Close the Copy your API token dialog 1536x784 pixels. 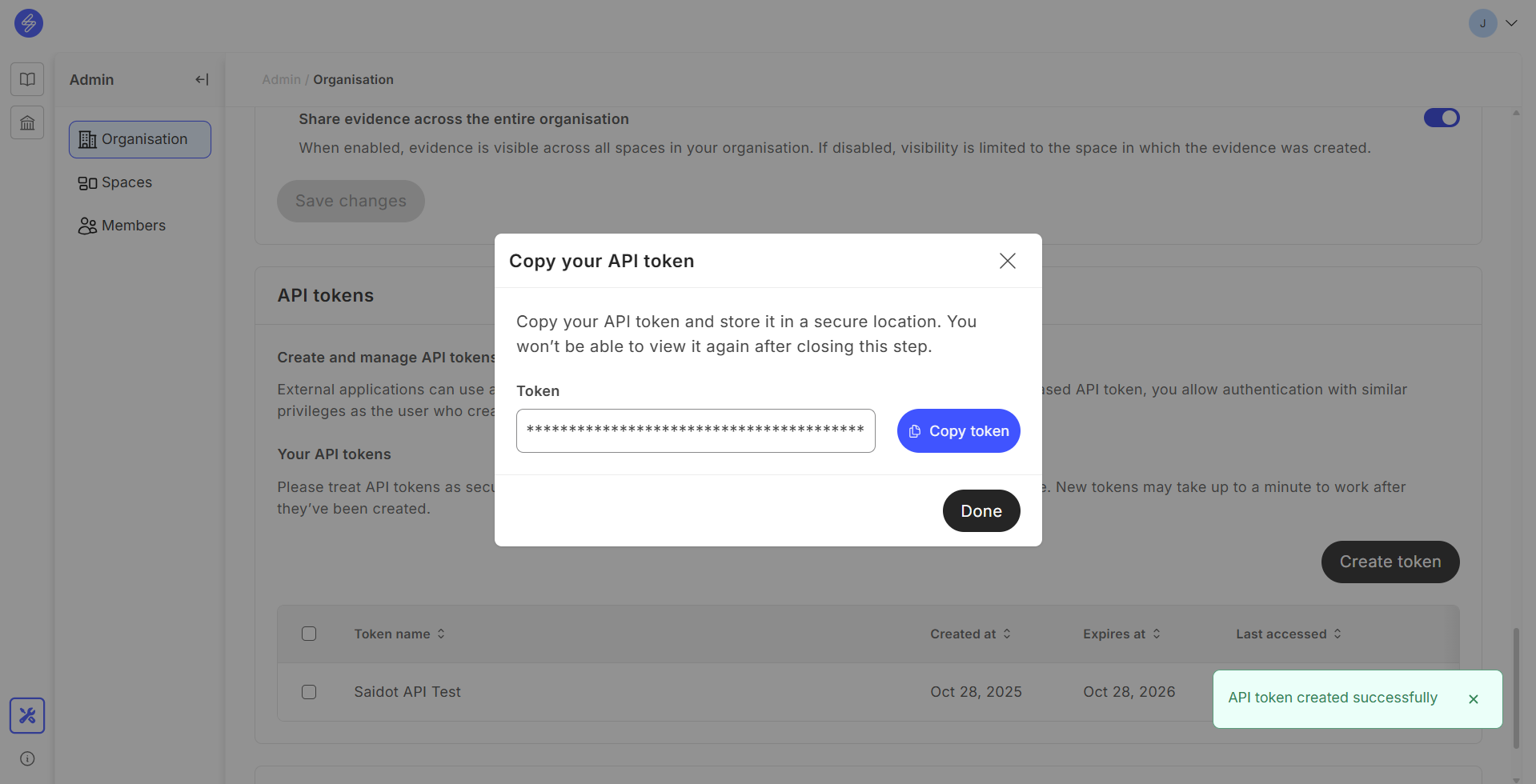coord(1007,261)
